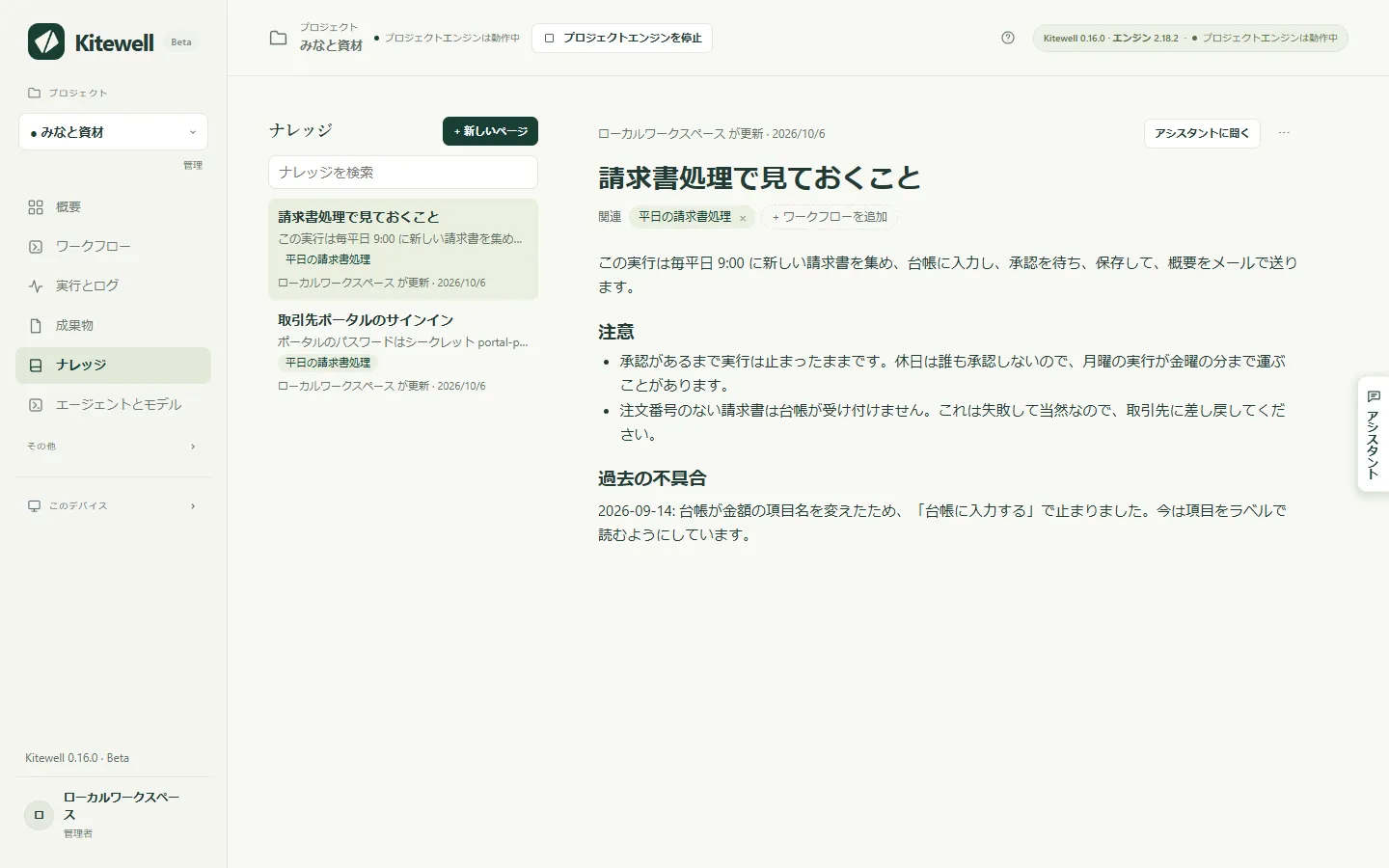The width and height of the screenshot is (1389, 868).
Task: Open the more options ellipsis menu
Action: 1284,133
